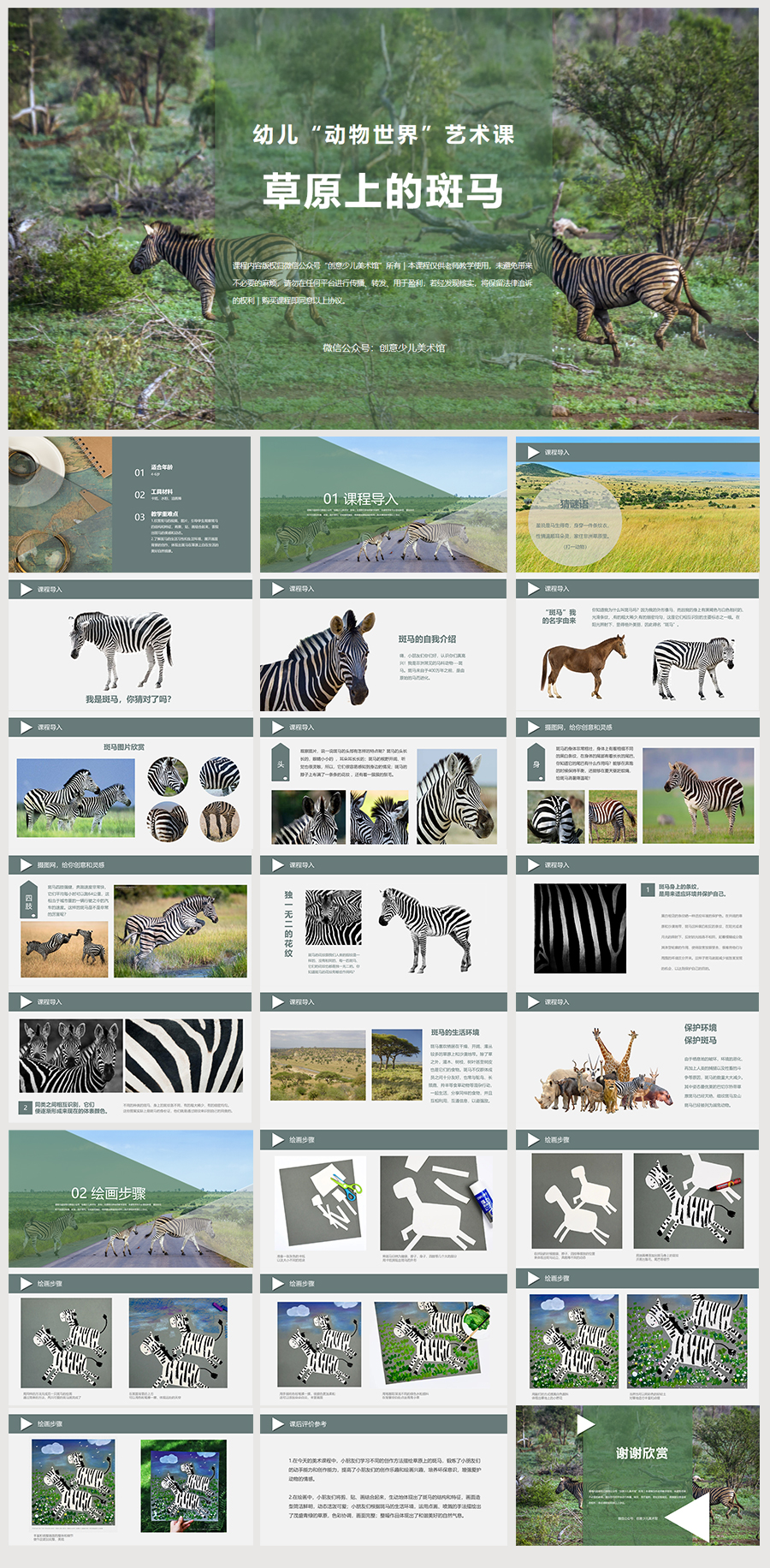Click the 斑马的自我介绍 heading
This screenshot has width=770, height=1568.
[427, 638]
